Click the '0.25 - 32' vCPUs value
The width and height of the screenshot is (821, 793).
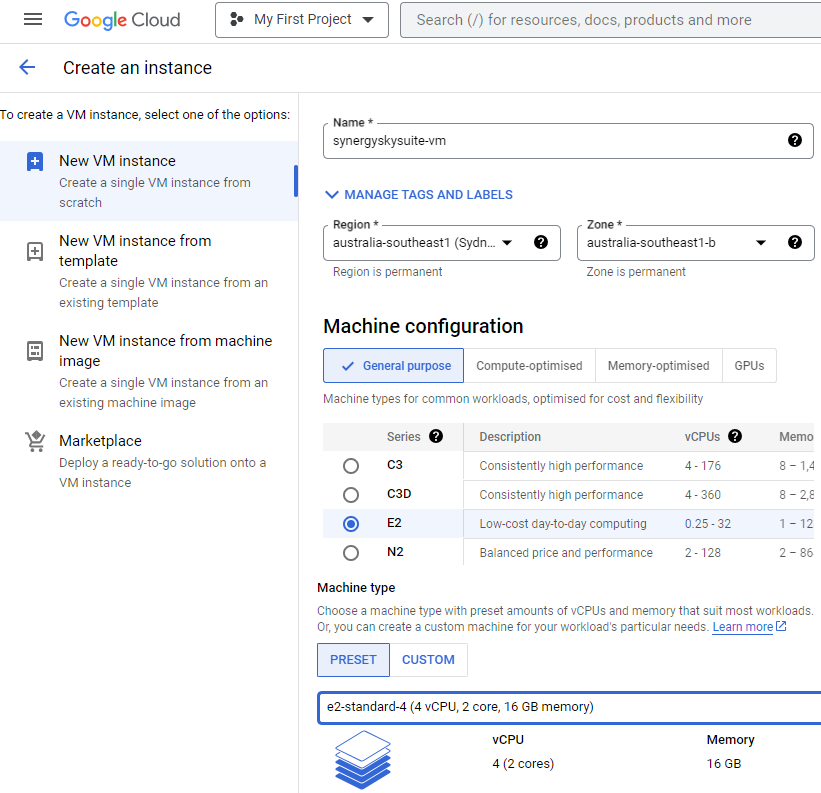[707, 524]
